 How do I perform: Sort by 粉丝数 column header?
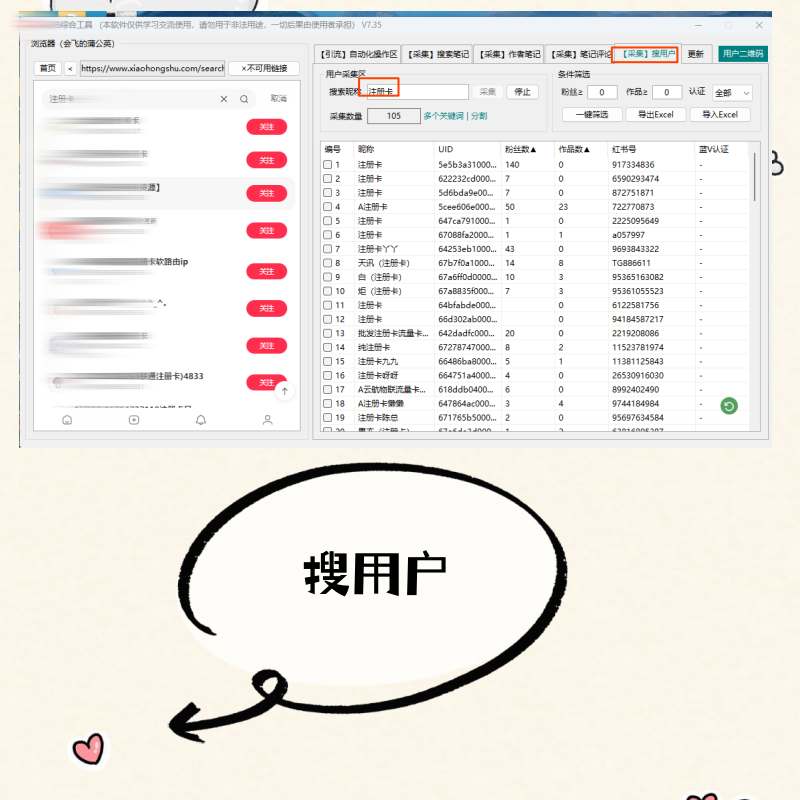[x=526, y=149]
